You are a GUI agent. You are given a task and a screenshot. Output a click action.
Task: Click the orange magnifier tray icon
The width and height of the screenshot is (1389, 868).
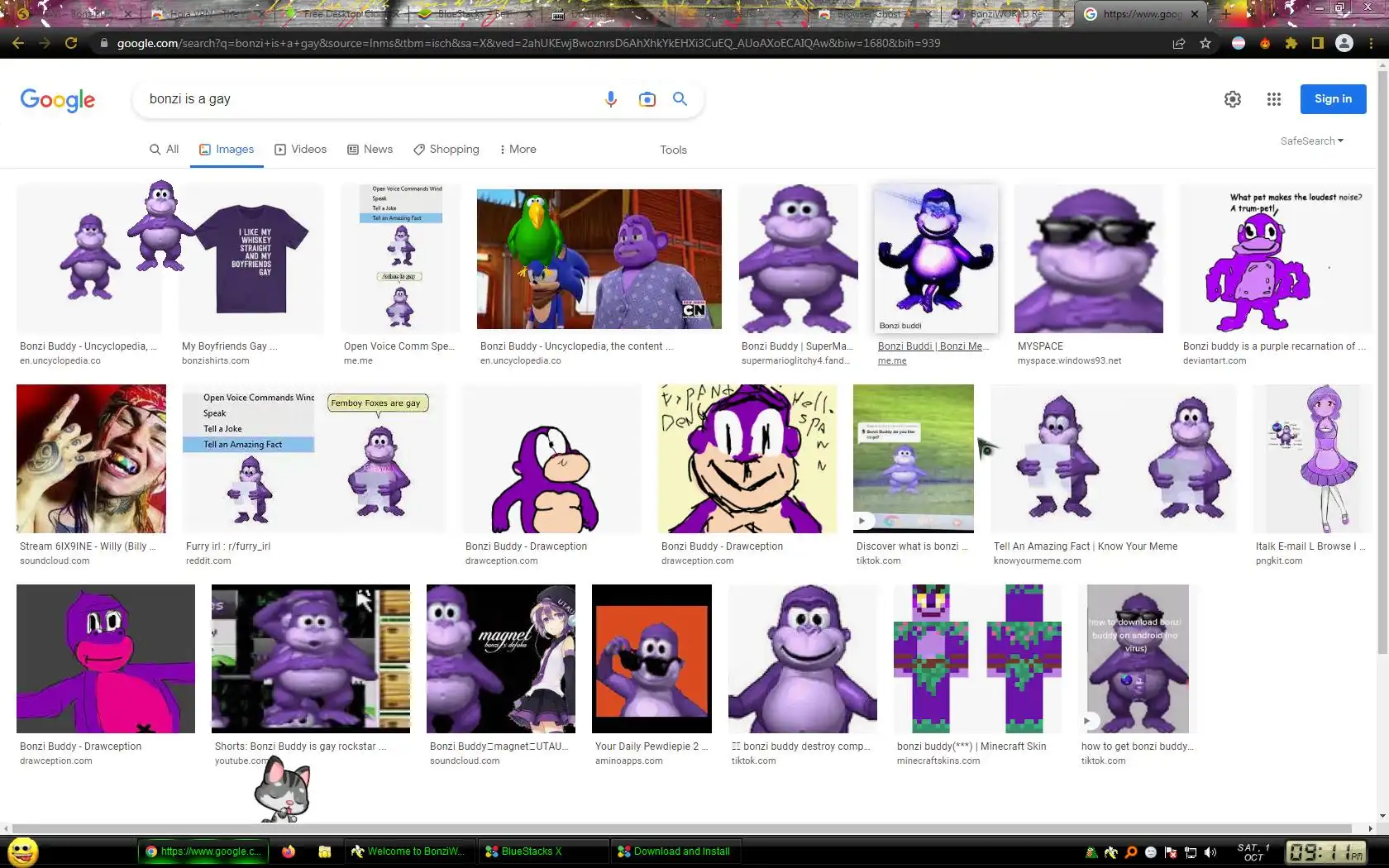pos(1131,852)
